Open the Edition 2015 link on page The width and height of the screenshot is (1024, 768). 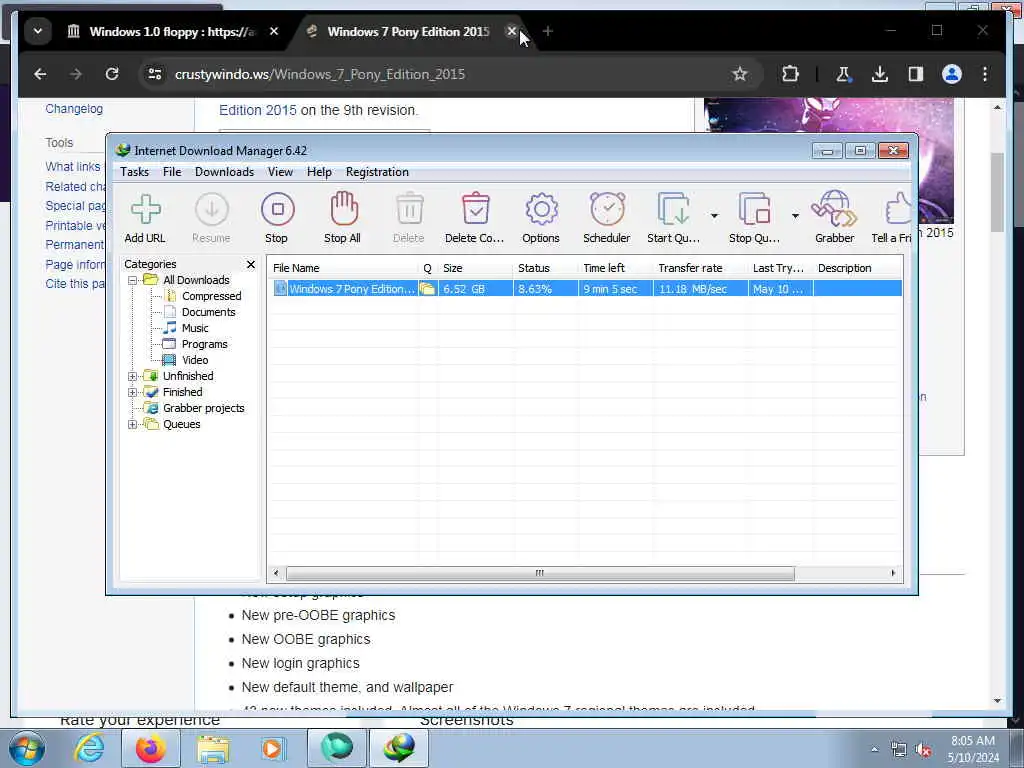(257, 110)
